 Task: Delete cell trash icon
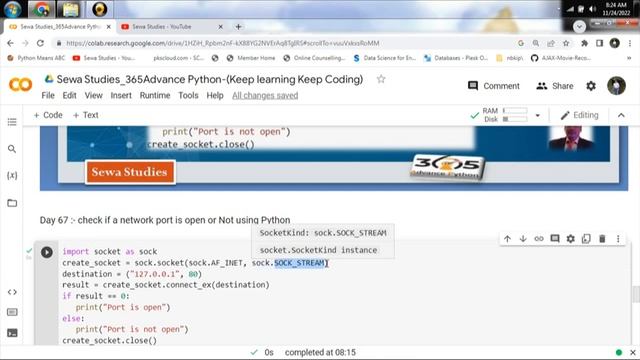tap(602, 239)
